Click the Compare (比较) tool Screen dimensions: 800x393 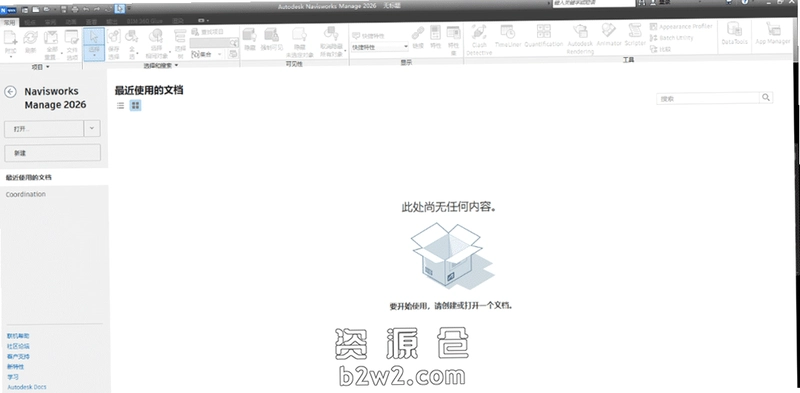660,50
